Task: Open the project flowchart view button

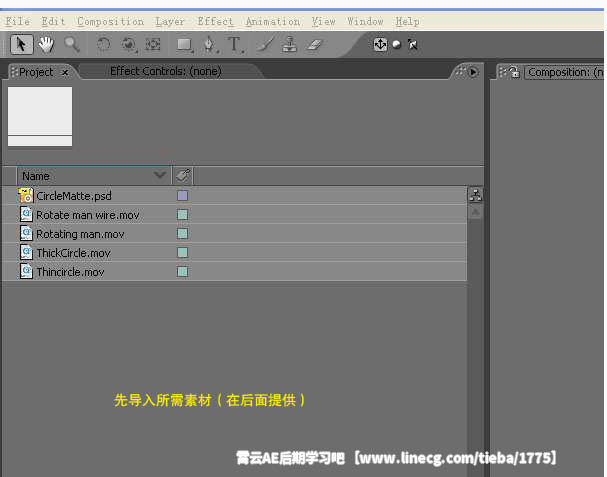Action: [475, 195]
